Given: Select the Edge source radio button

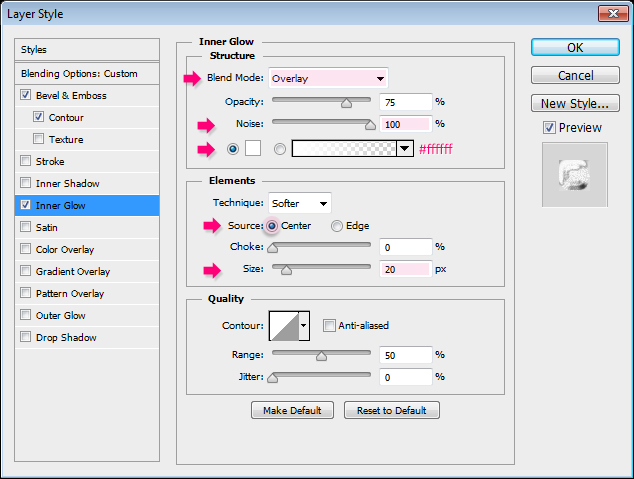Looking at the screenshot, I should pos(337,226).
